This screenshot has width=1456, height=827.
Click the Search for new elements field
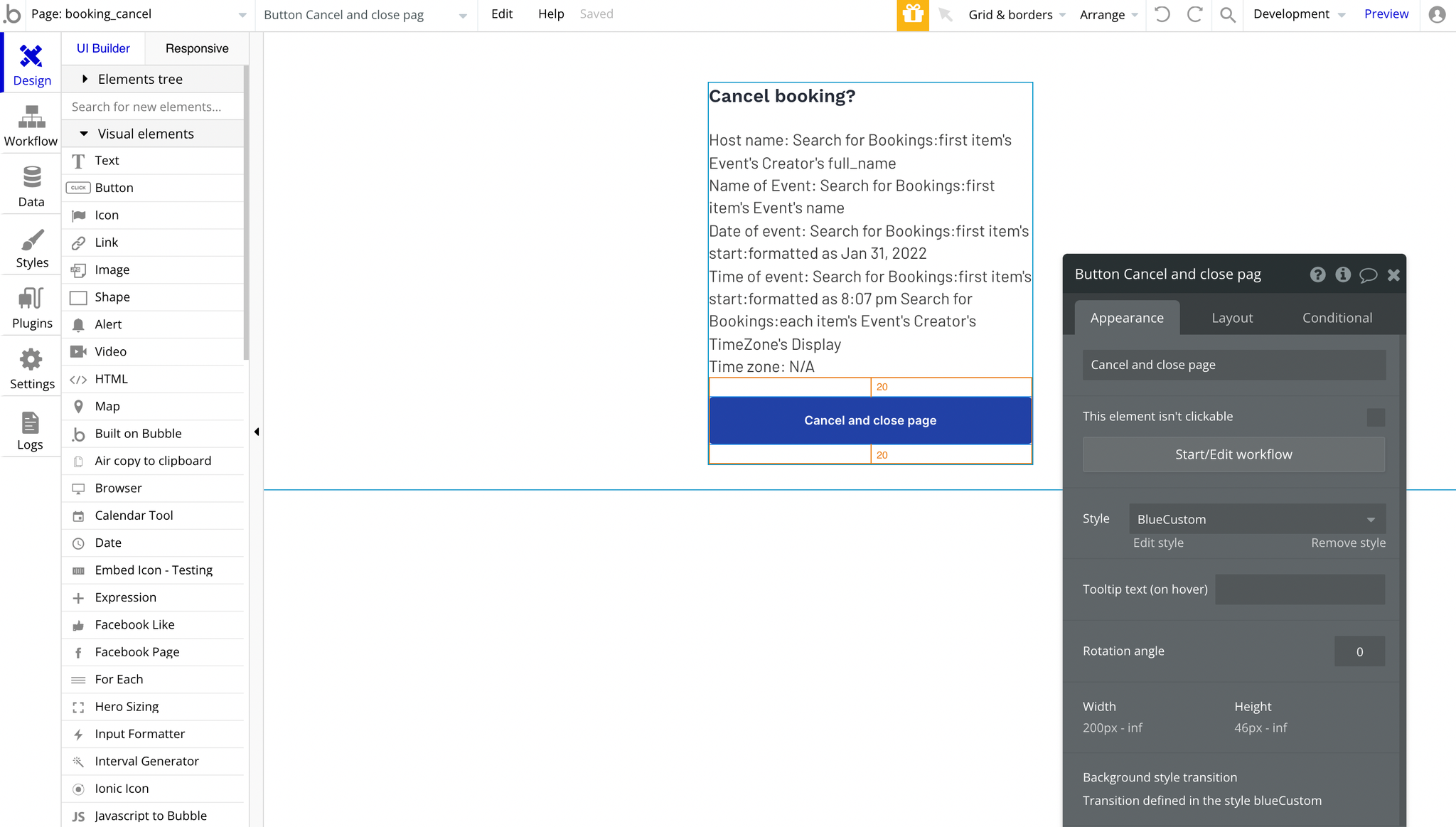(153, 107)
